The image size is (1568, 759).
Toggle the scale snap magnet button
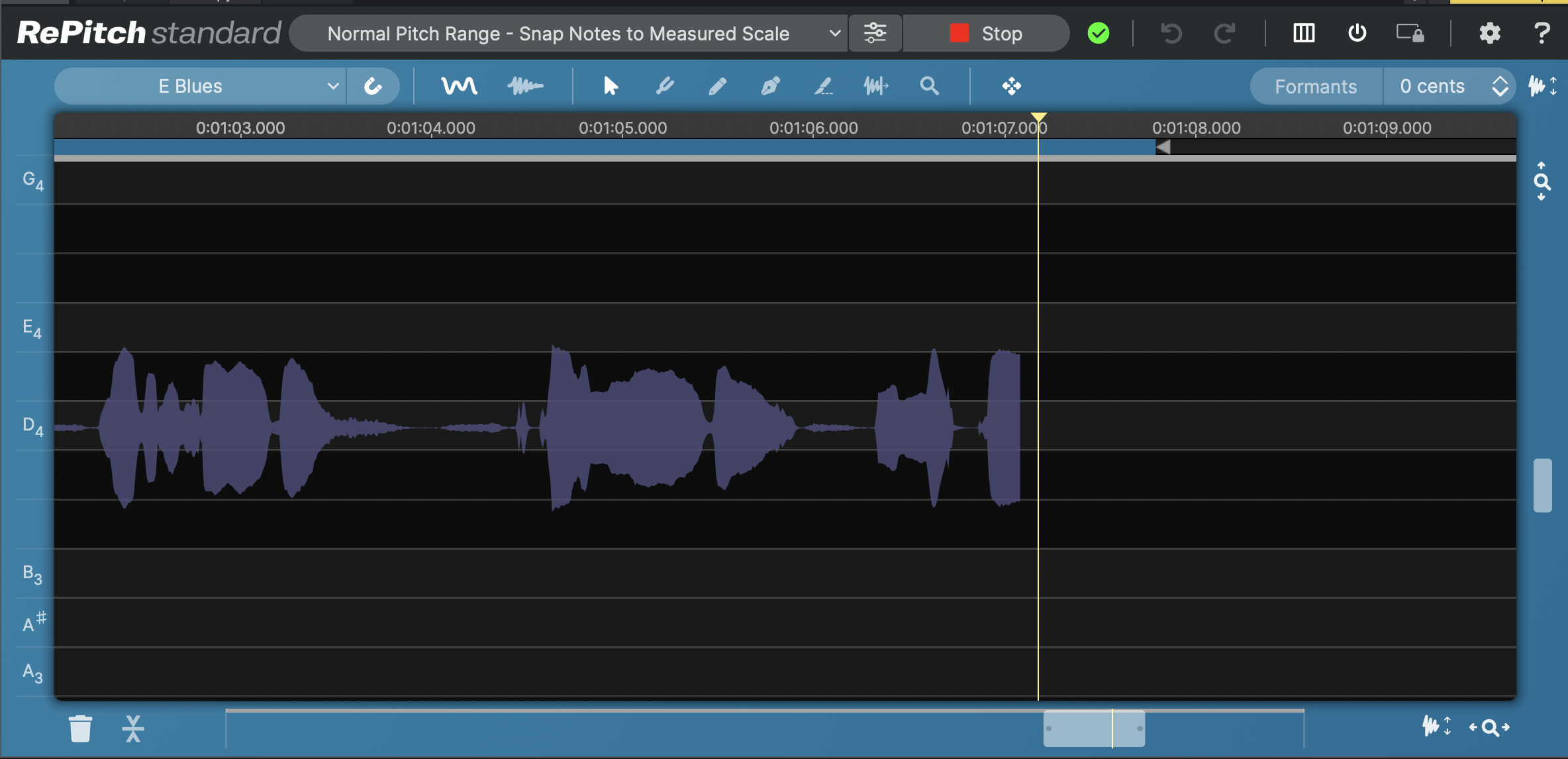click(373, 86)
